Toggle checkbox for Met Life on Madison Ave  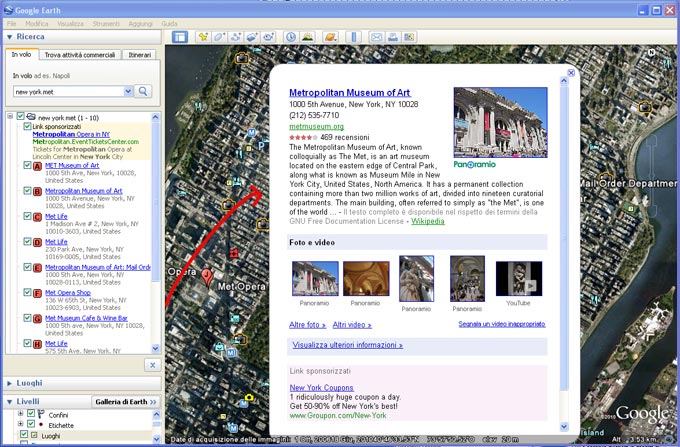pyautogui.click(x=27, y=216)
